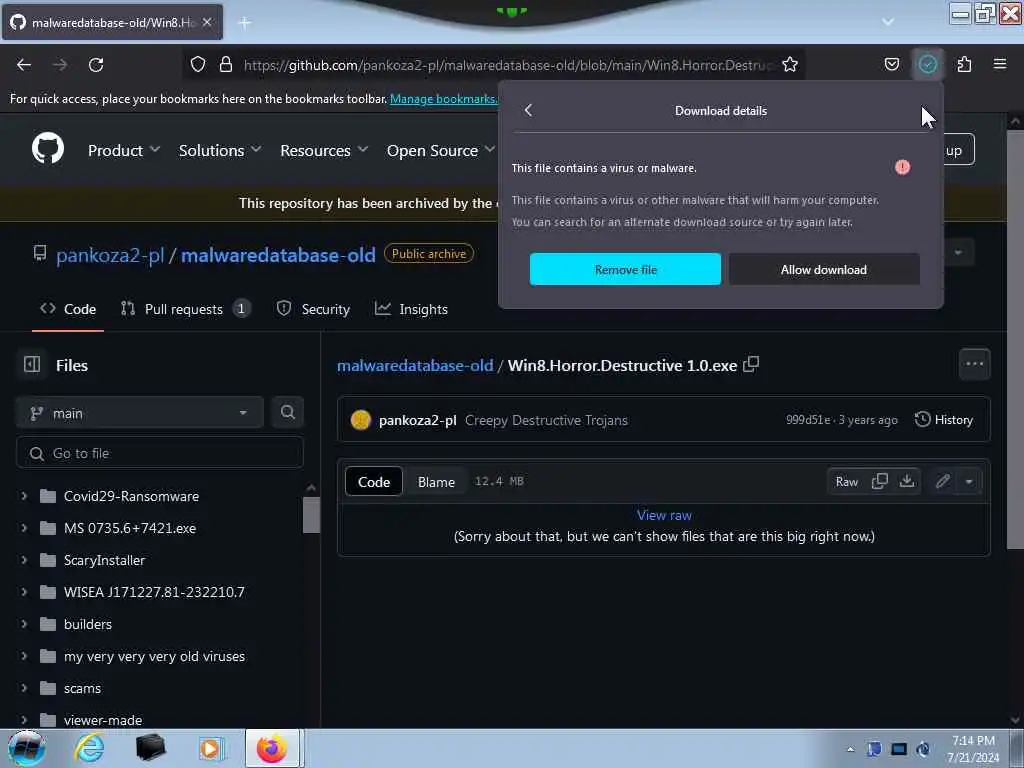Collapse the Files side panel icon
The image size is (1024, 768).
(32, 364)
